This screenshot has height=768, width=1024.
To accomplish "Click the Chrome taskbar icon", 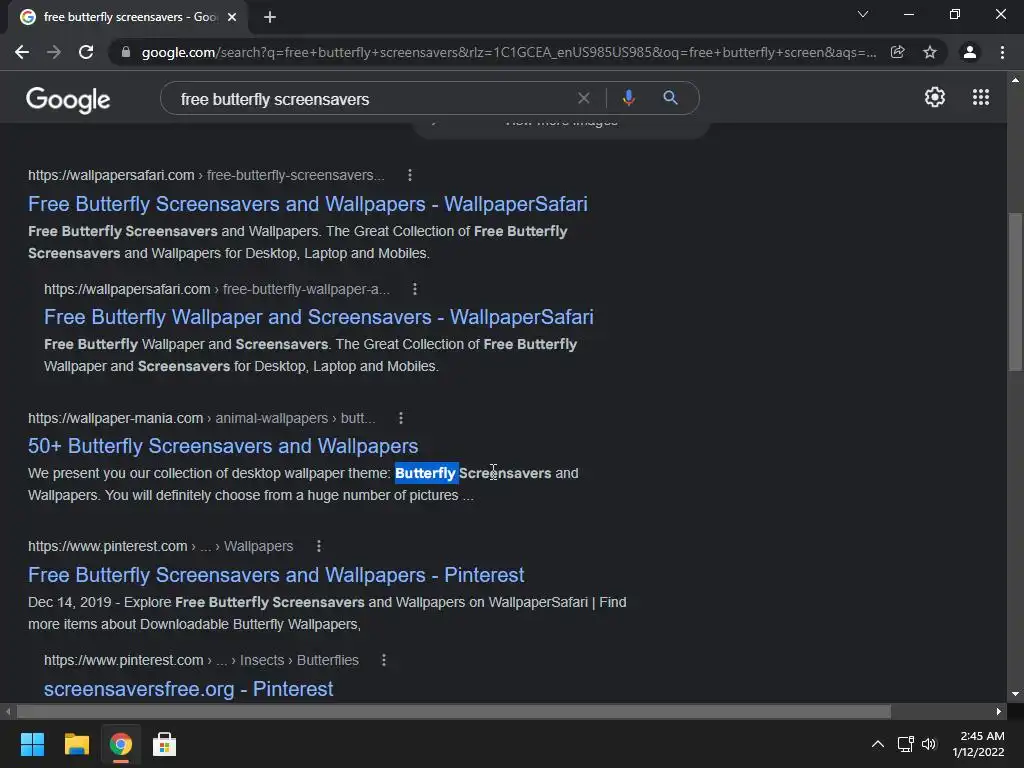I will (x=120, y=744).
